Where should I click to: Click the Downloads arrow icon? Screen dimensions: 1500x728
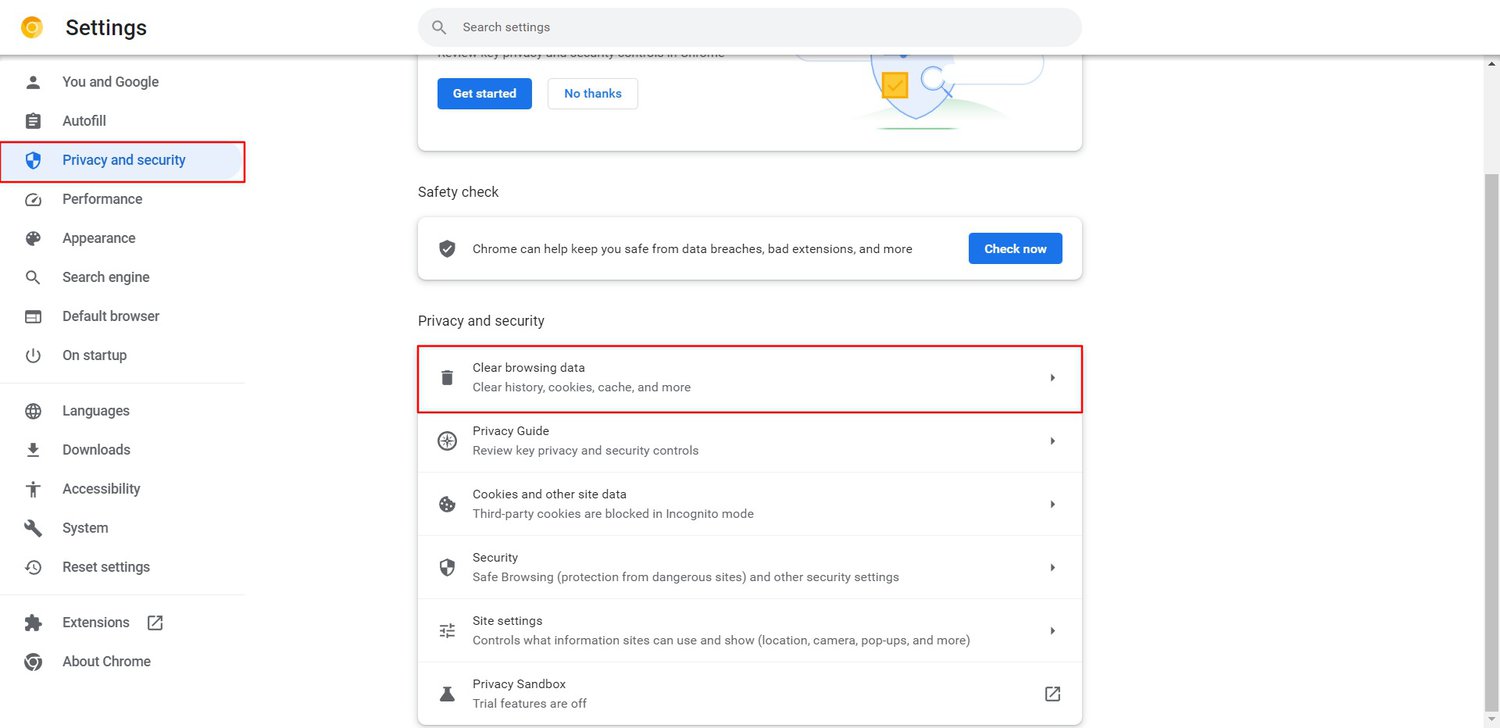pos(33,449)
